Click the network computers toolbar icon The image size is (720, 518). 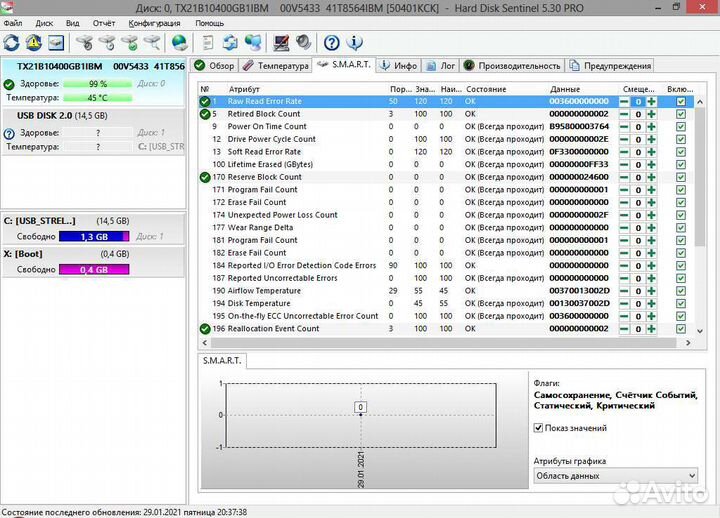pyautogui.click(x=253, y=43)
